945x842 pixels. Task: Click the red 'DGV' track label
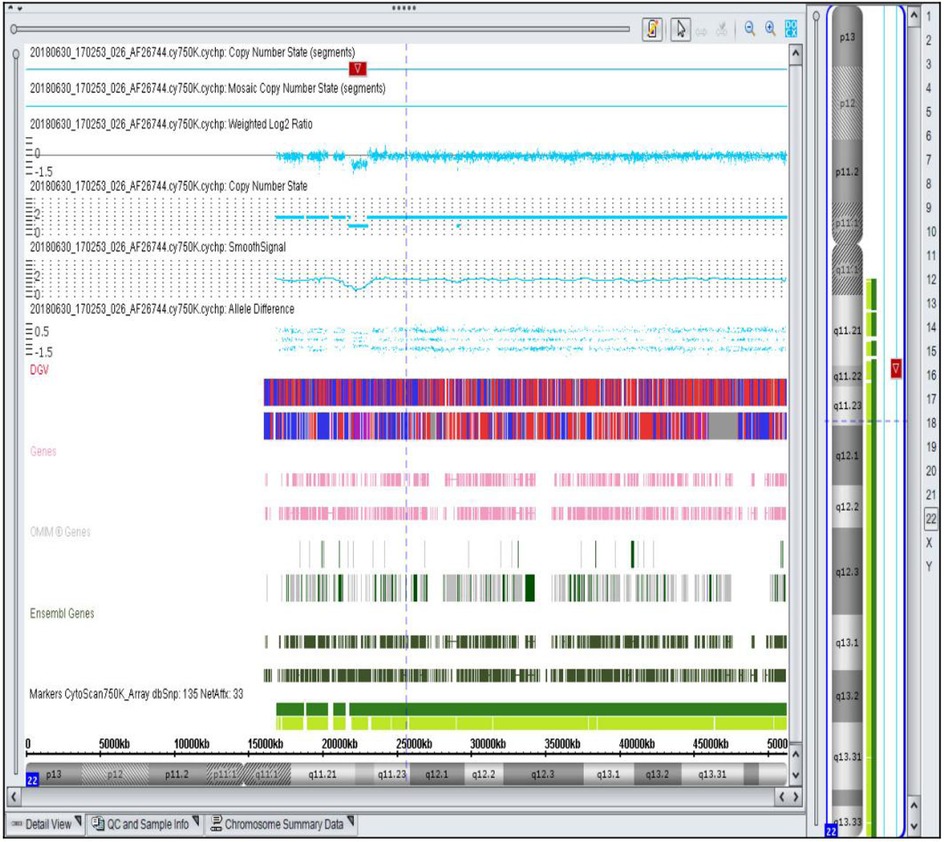[x=39, y=369]
